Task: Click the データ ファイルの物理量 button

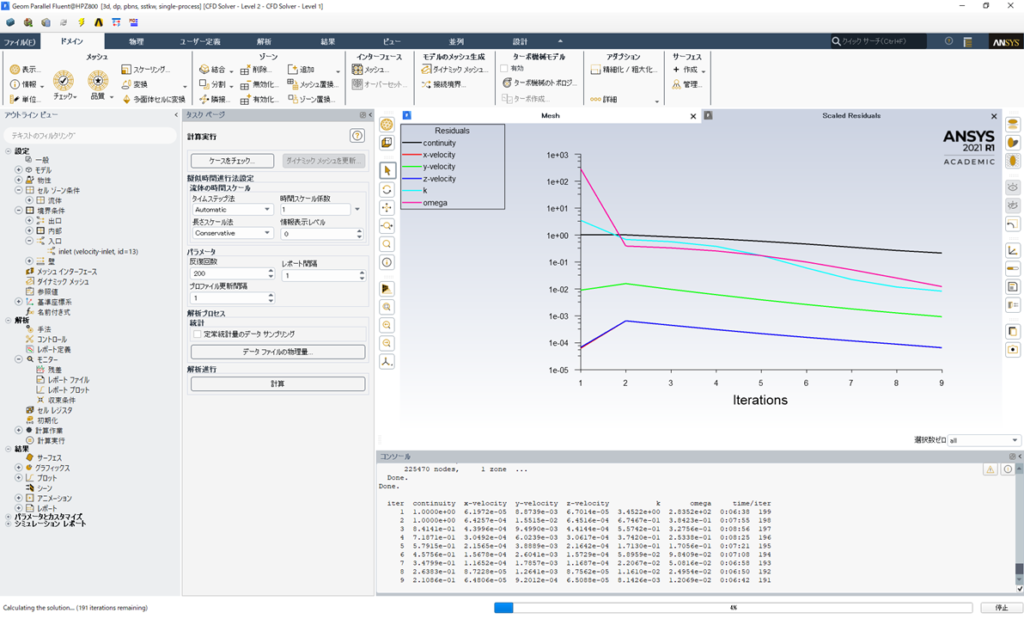Action: click(278, 352)
